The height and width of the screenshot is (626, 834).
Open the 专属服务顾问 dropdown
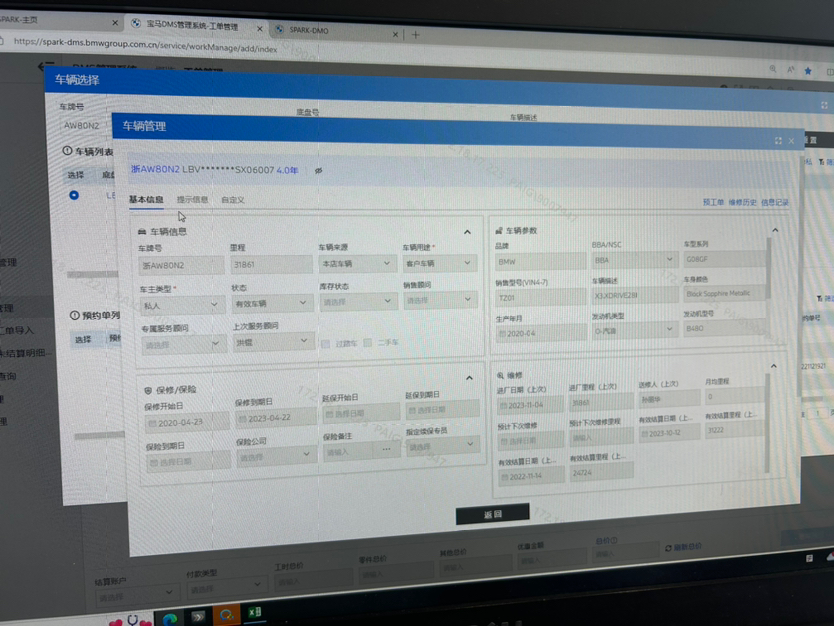pyautogui.click(x=182, y=345)
